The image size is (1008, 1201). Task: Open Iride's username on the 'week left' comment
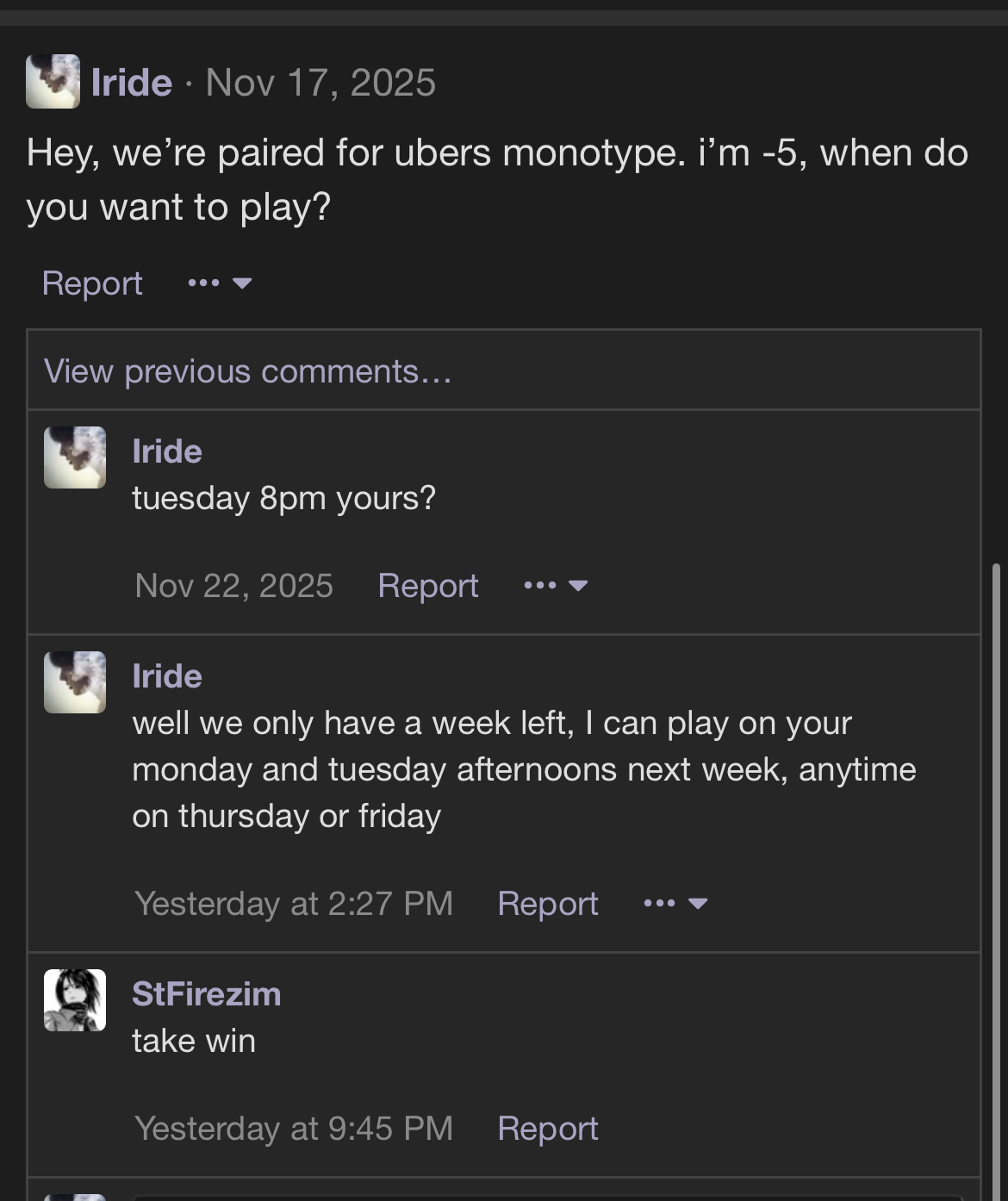[x=167, y=676]
